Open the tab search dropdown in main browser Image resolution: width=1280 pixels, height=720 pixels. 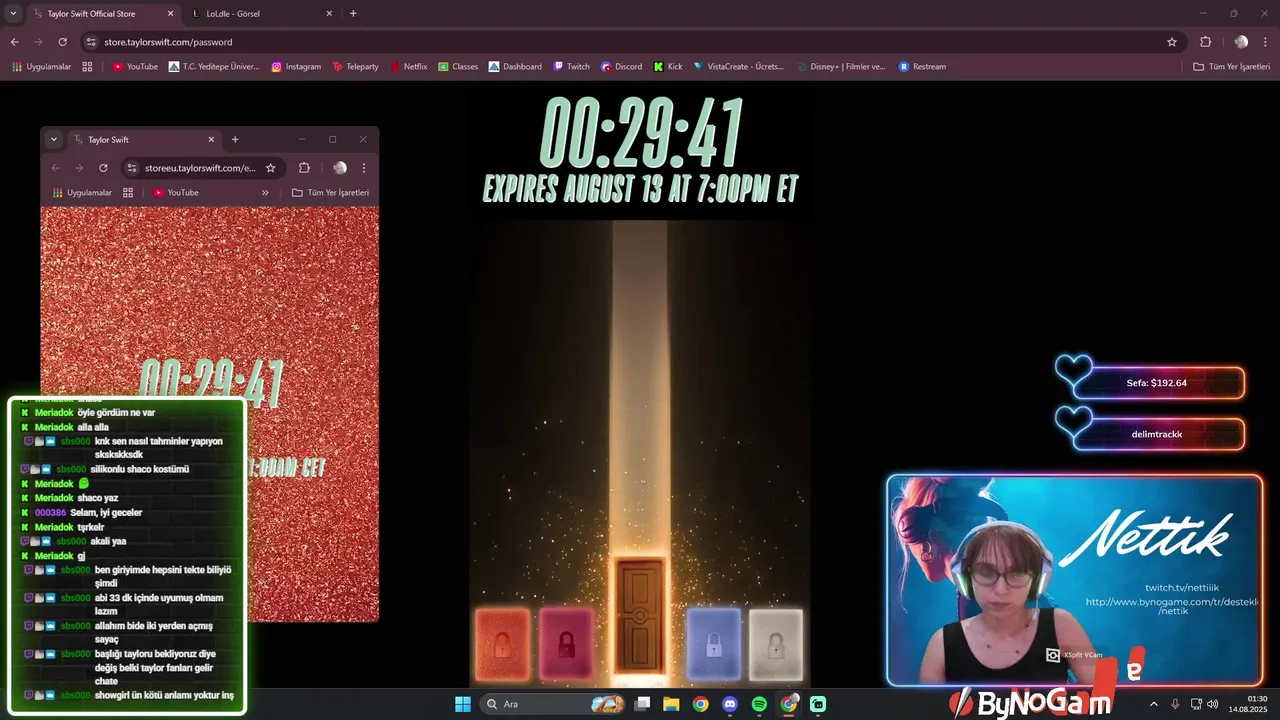pos(13,14)
